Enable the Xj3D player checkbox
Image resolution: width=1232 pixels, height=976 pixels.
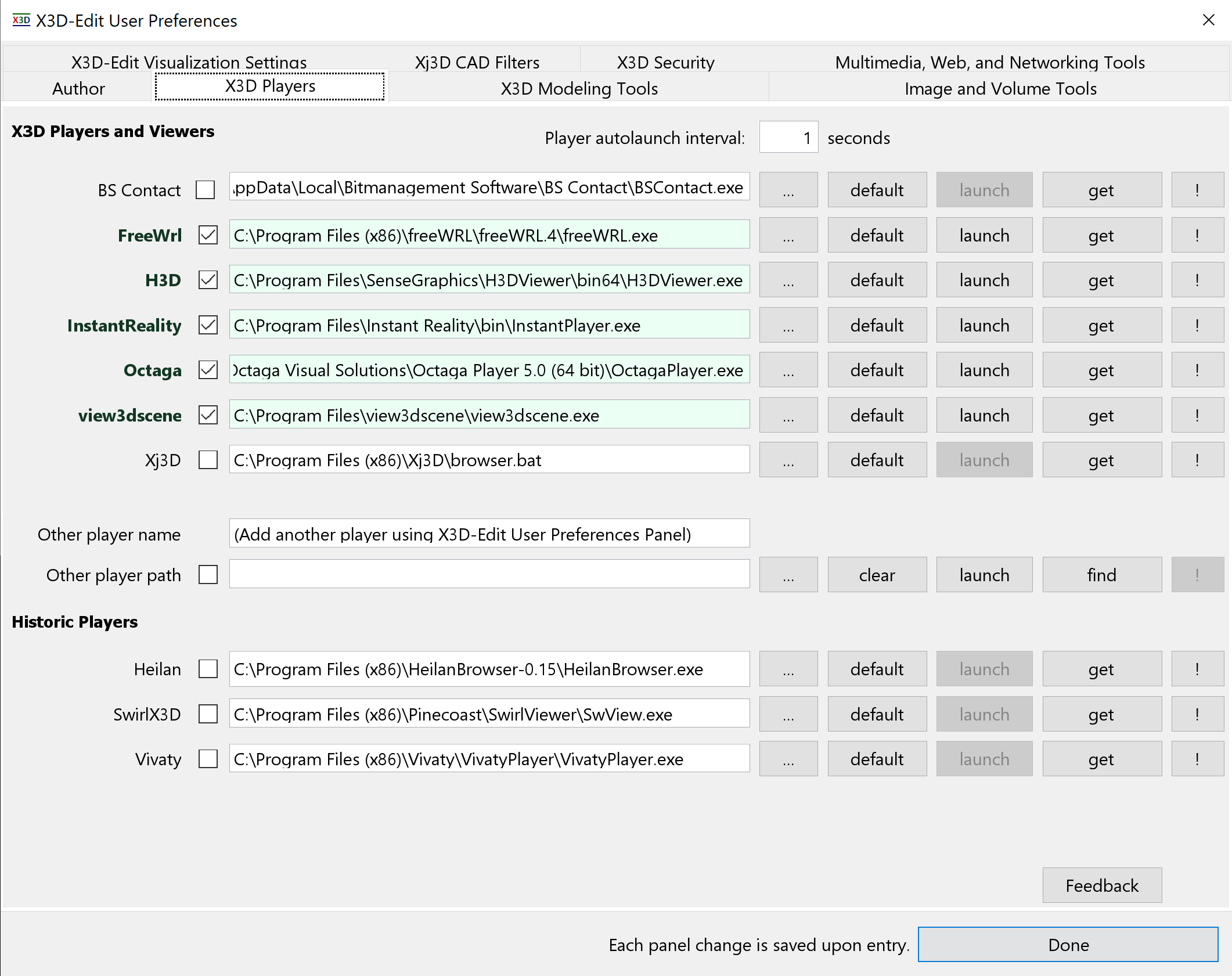click(x=208, y=460)
